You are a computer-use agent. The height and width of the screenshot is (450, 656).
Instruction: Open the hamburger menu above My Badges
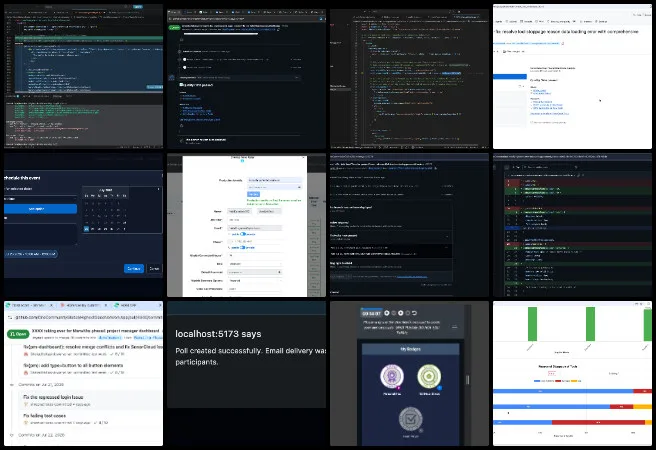pos(455,327)
